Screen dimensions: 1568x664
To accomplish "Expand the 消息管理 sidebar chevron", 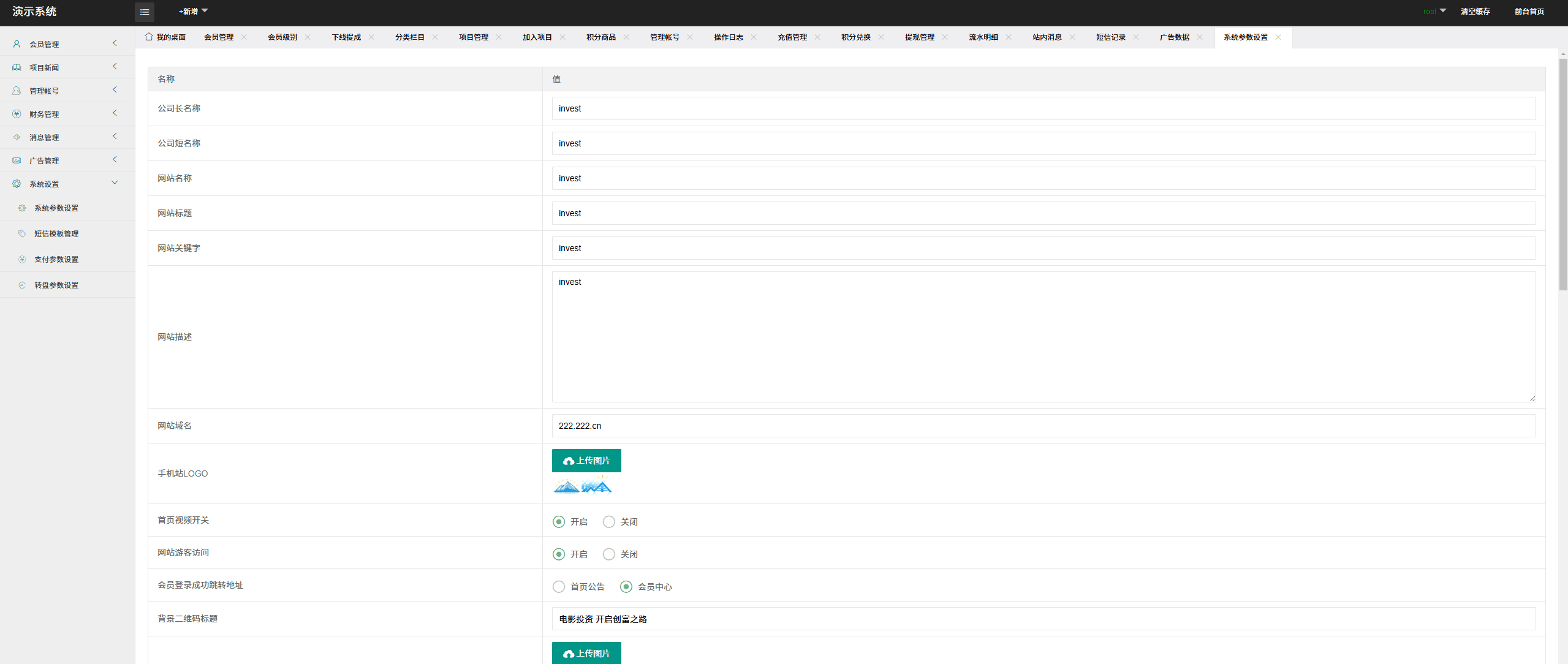I will (115, 137).
